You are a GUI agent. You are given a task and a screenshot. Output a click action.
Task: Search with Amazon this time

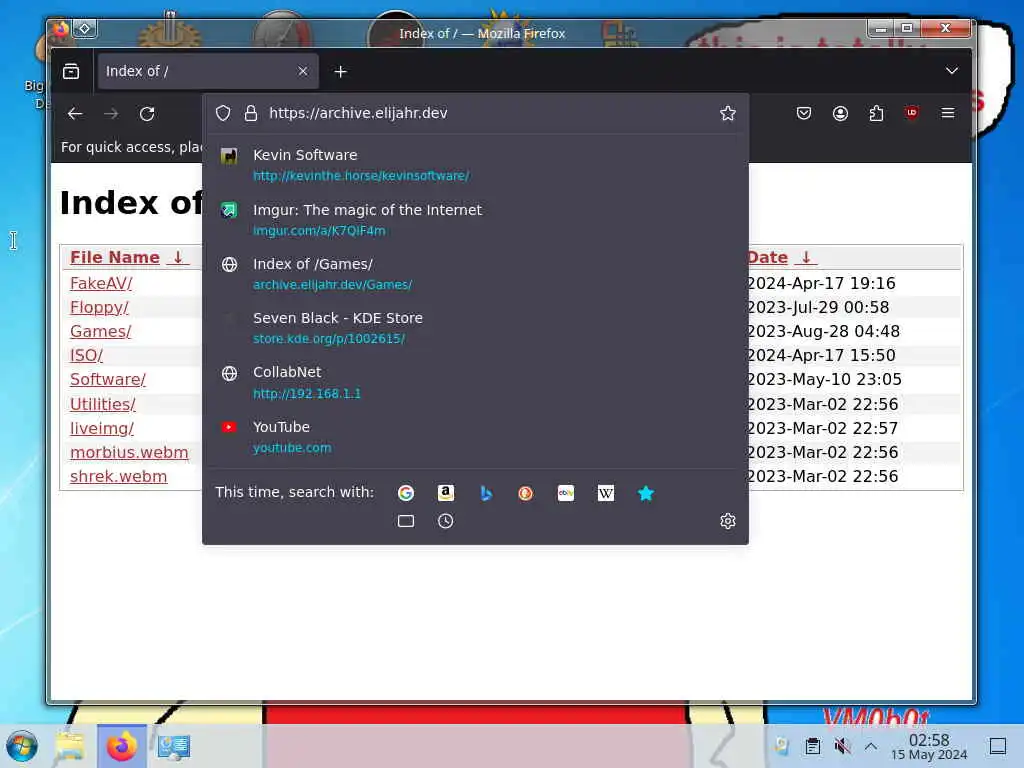pyautogui.click(x=445, y=493)
